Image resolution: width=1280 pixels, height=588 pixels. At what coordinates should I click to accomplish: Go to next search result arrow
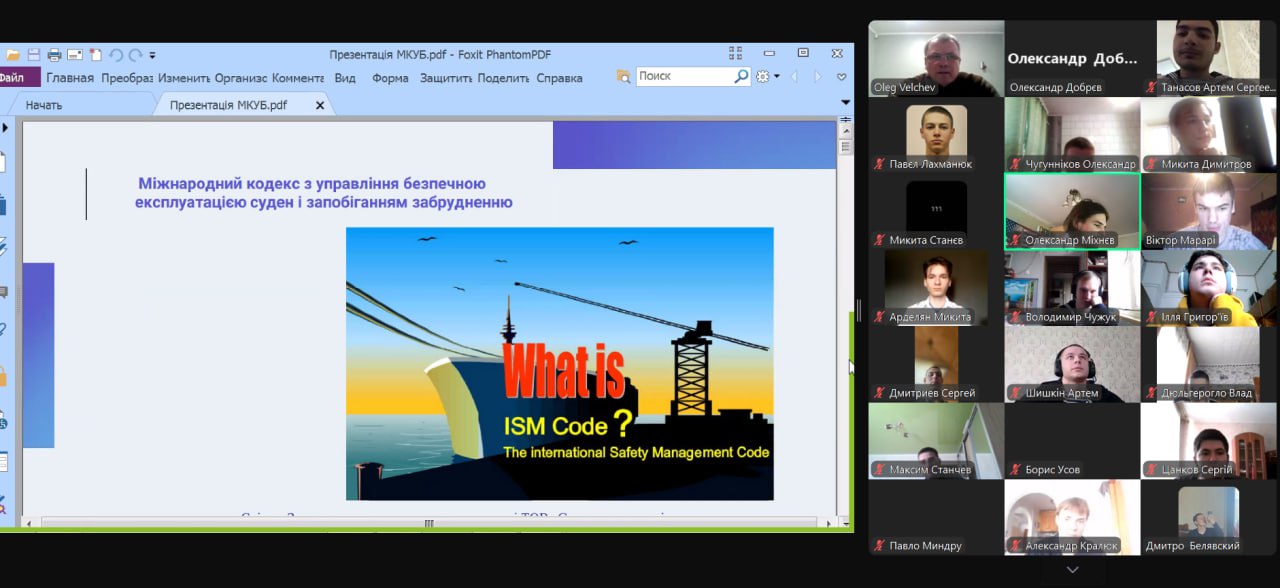(817, 77)
